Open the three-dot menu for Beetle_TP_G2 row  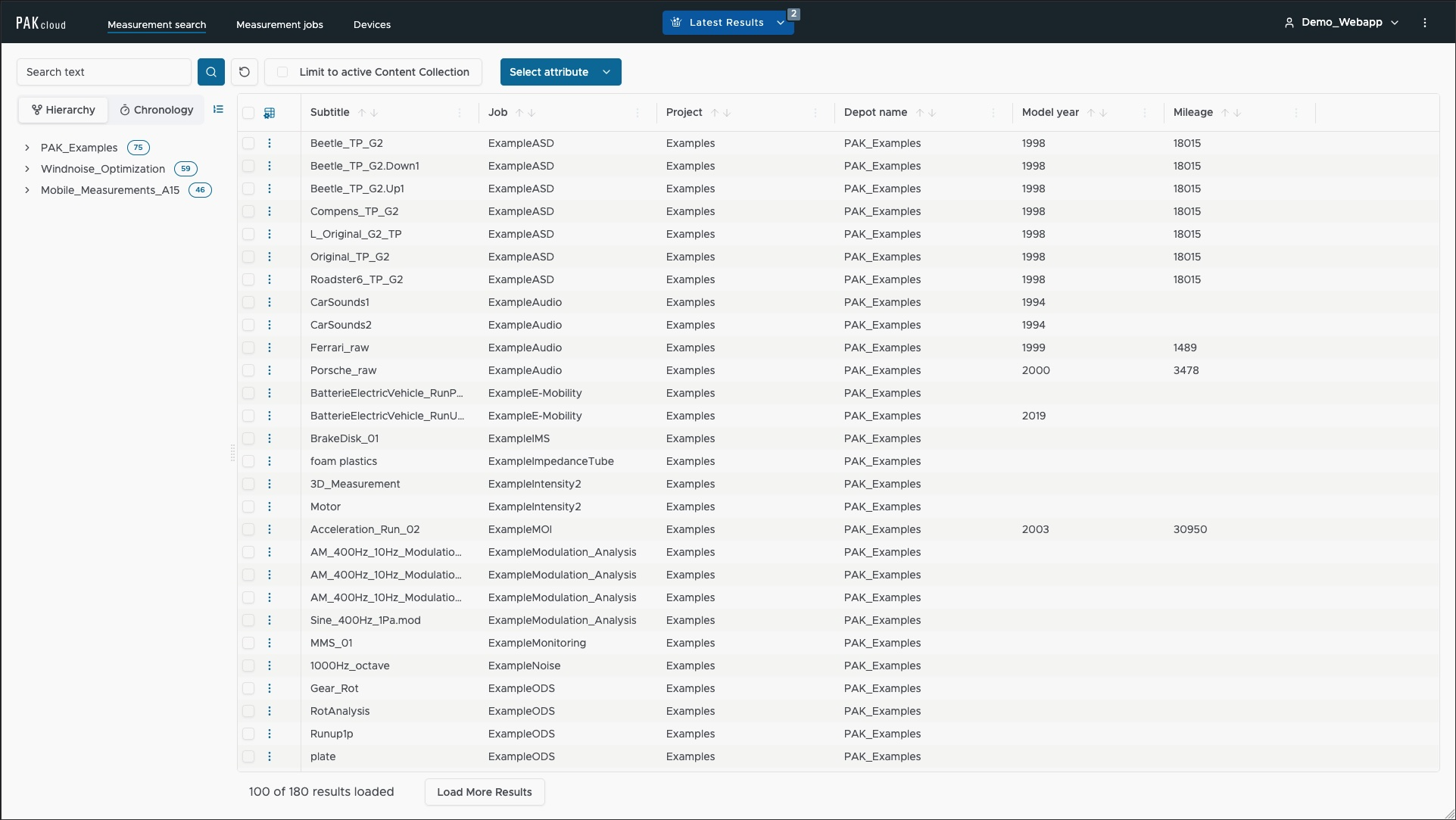point(270,143)
